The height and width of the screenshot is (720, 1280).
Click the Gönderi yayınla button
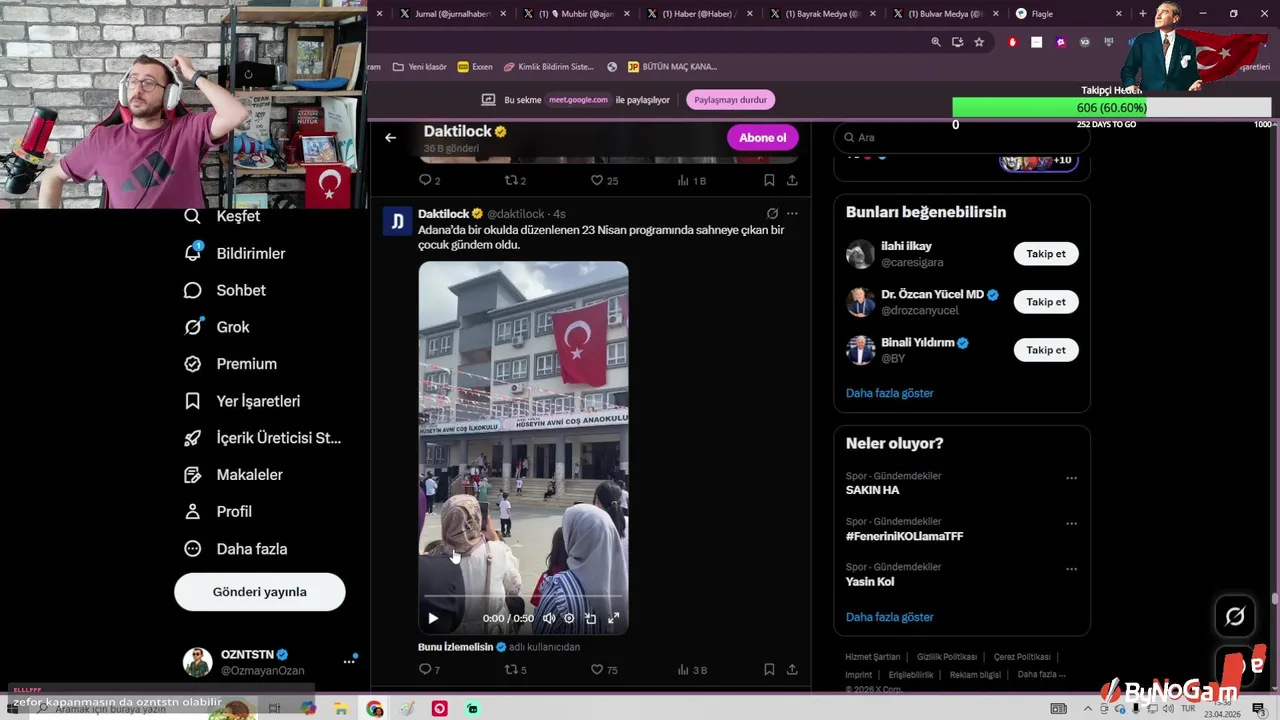[x=260, y=592]
